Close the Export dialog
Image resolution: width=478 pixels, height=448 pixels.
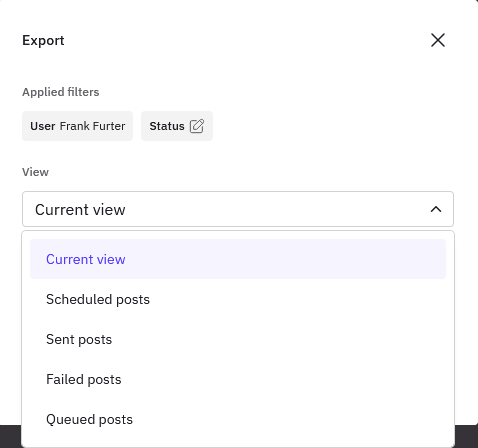[x=438, y=40]
